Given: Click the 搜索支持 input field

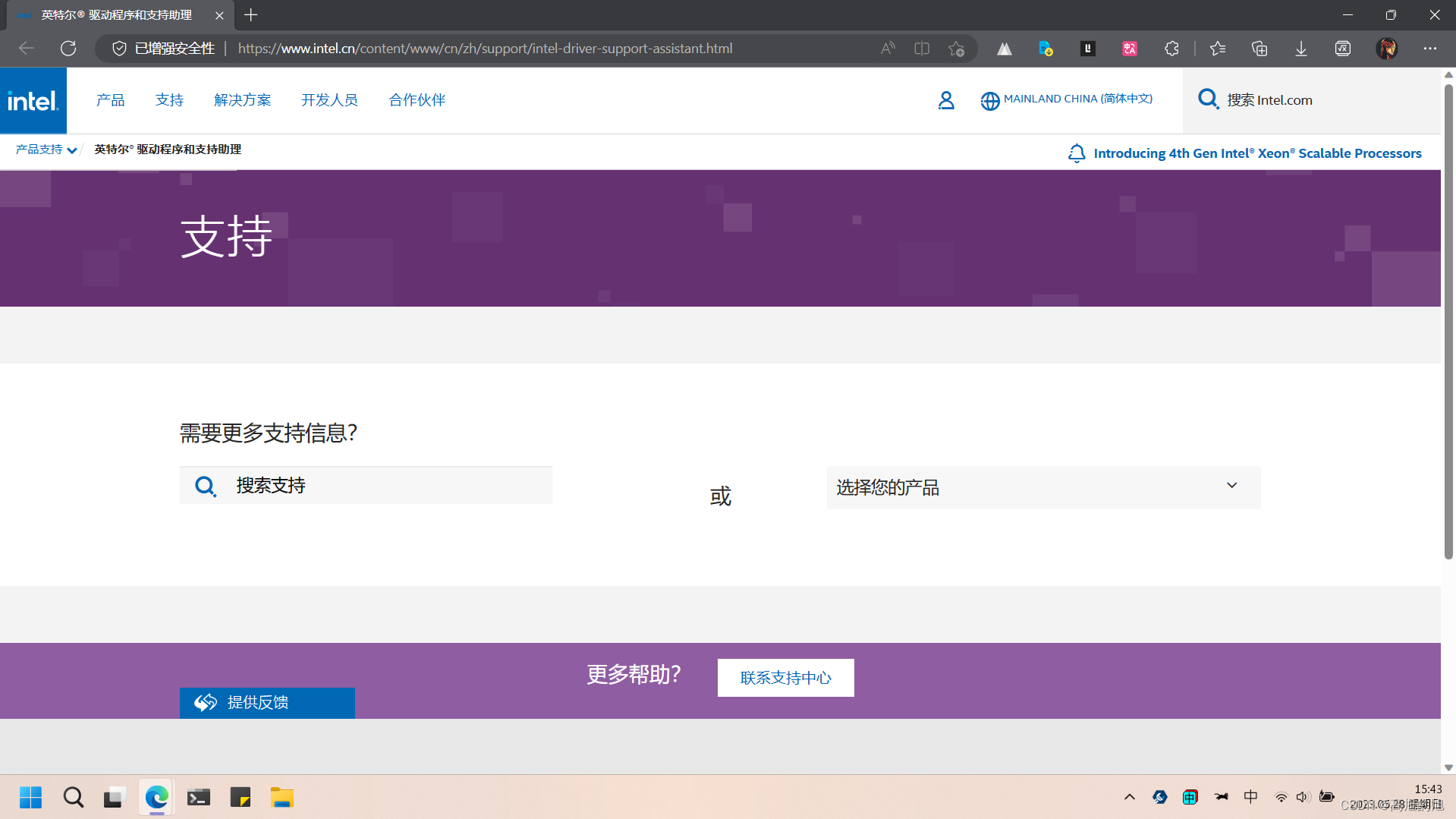Looking at the screenshot, I should (x=366, y=486).
